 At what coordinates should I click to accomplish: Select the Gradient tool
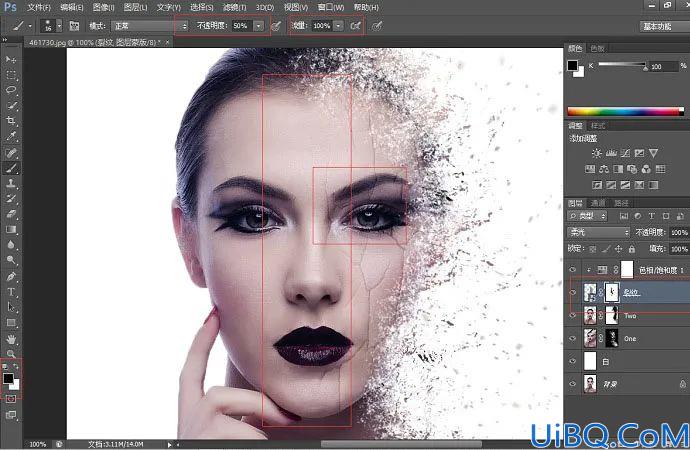click(11, 230)
